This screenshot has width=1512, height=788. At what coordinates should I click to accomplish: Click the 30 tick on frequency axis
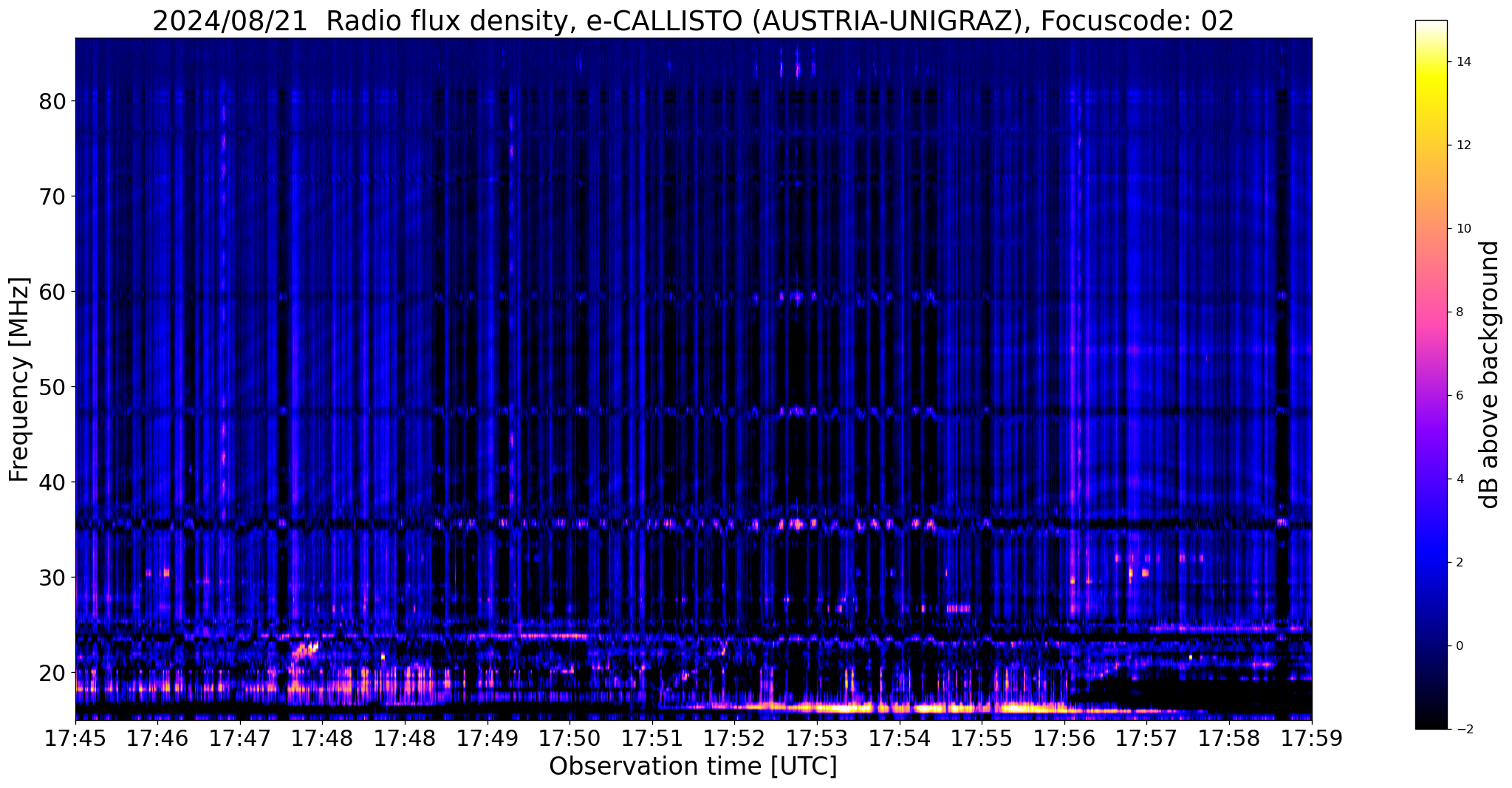52,578
